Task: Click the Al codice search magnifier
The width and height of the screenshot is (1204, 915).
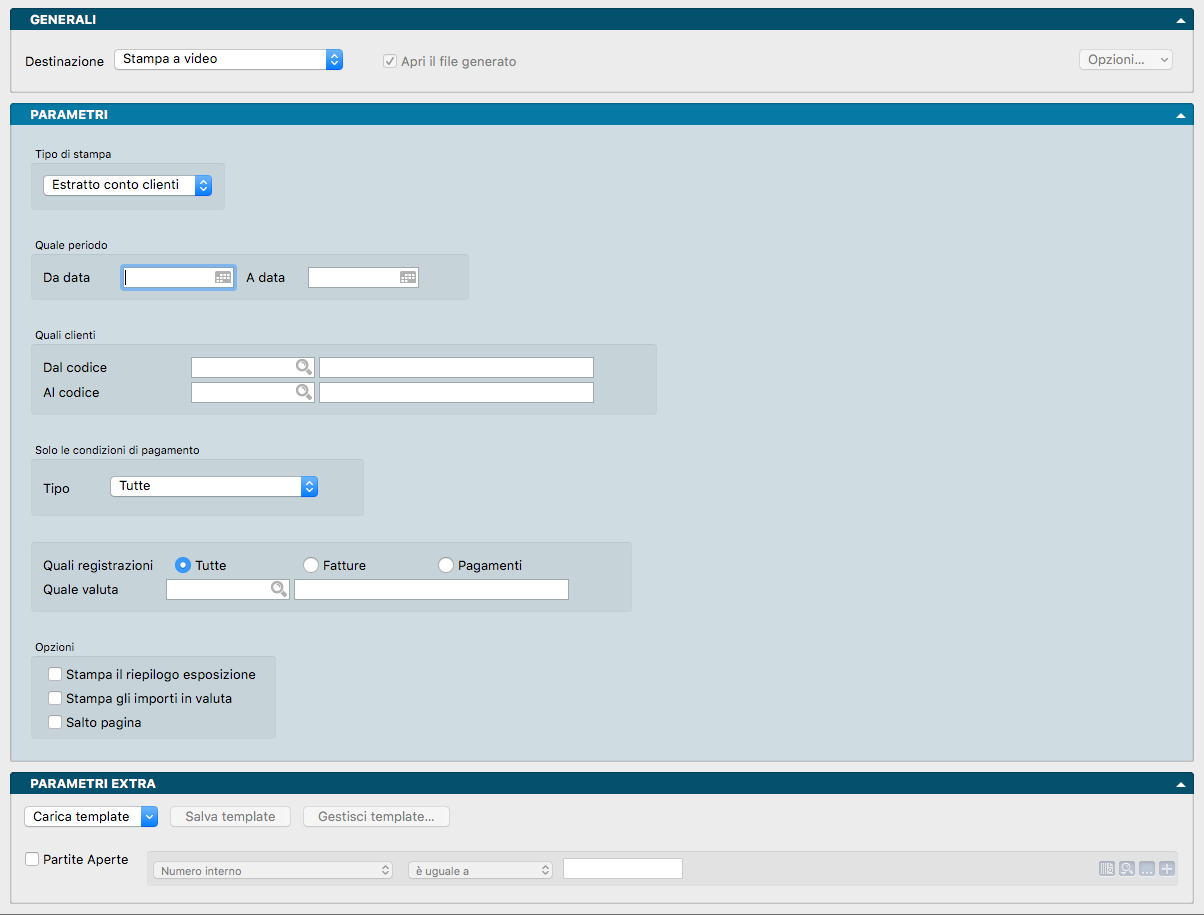Action: (x=303, y=392)
